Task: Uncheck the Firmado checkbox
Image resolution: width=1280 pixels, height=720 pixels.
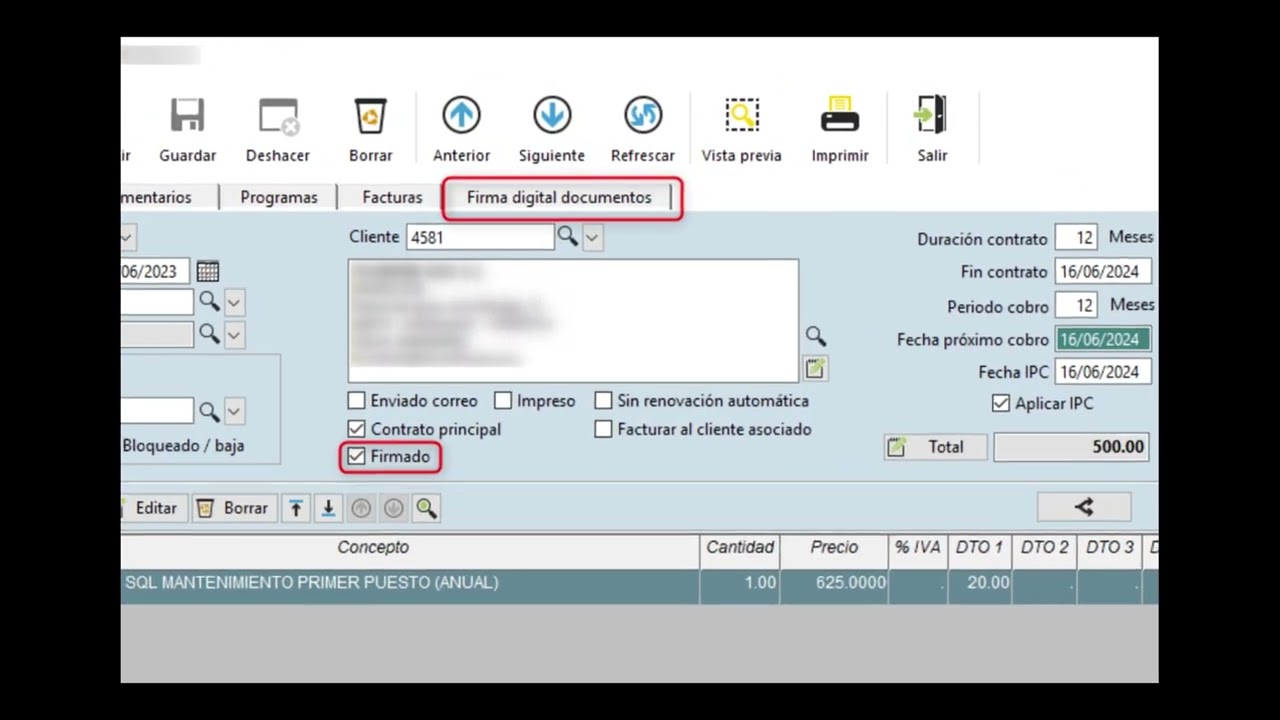Action: [x=357, y=457]
